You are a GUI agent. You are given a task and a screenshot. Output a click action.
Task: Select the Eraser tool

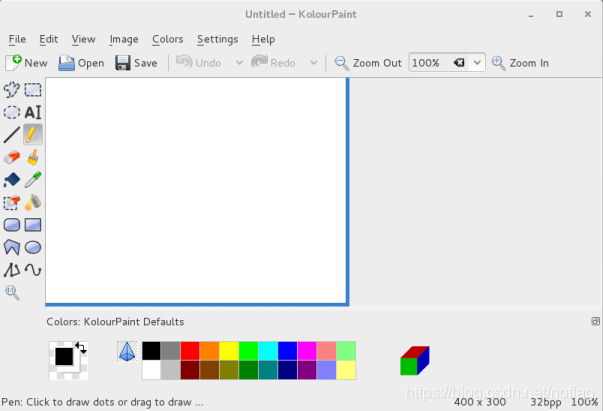point(12,157)
